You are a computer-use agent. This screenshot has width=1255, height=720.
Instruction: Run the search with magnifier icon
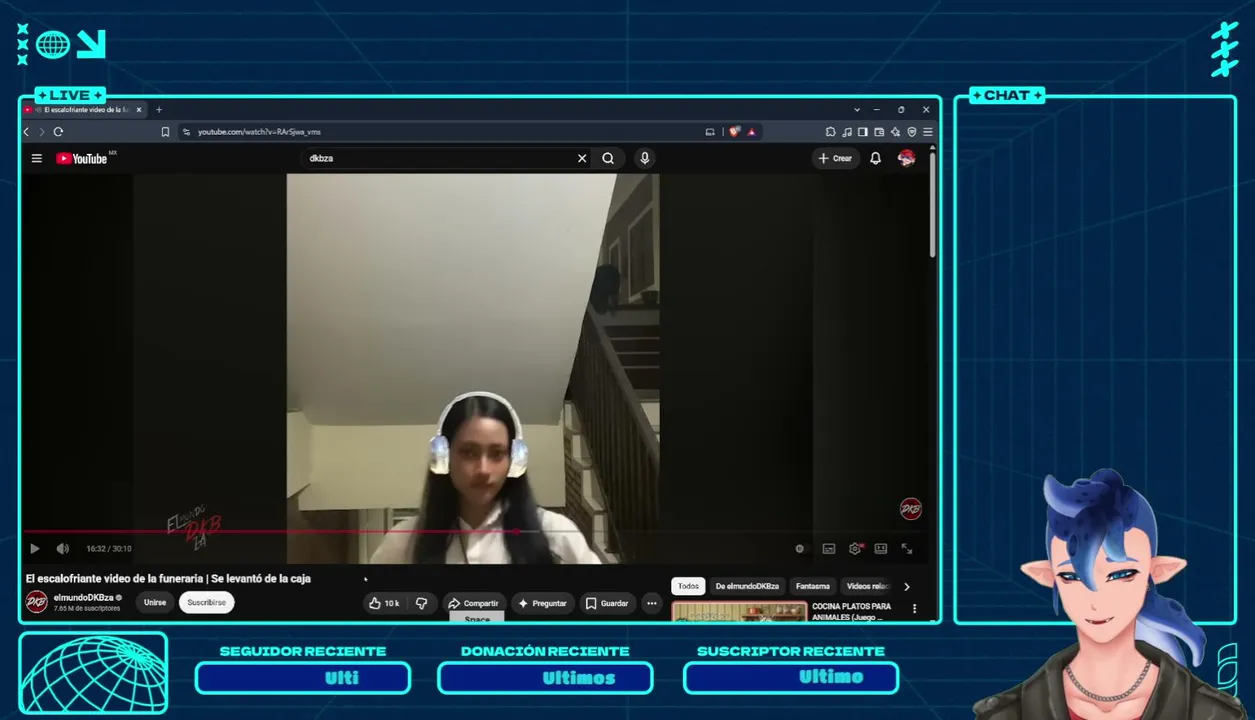pos(608,158)
